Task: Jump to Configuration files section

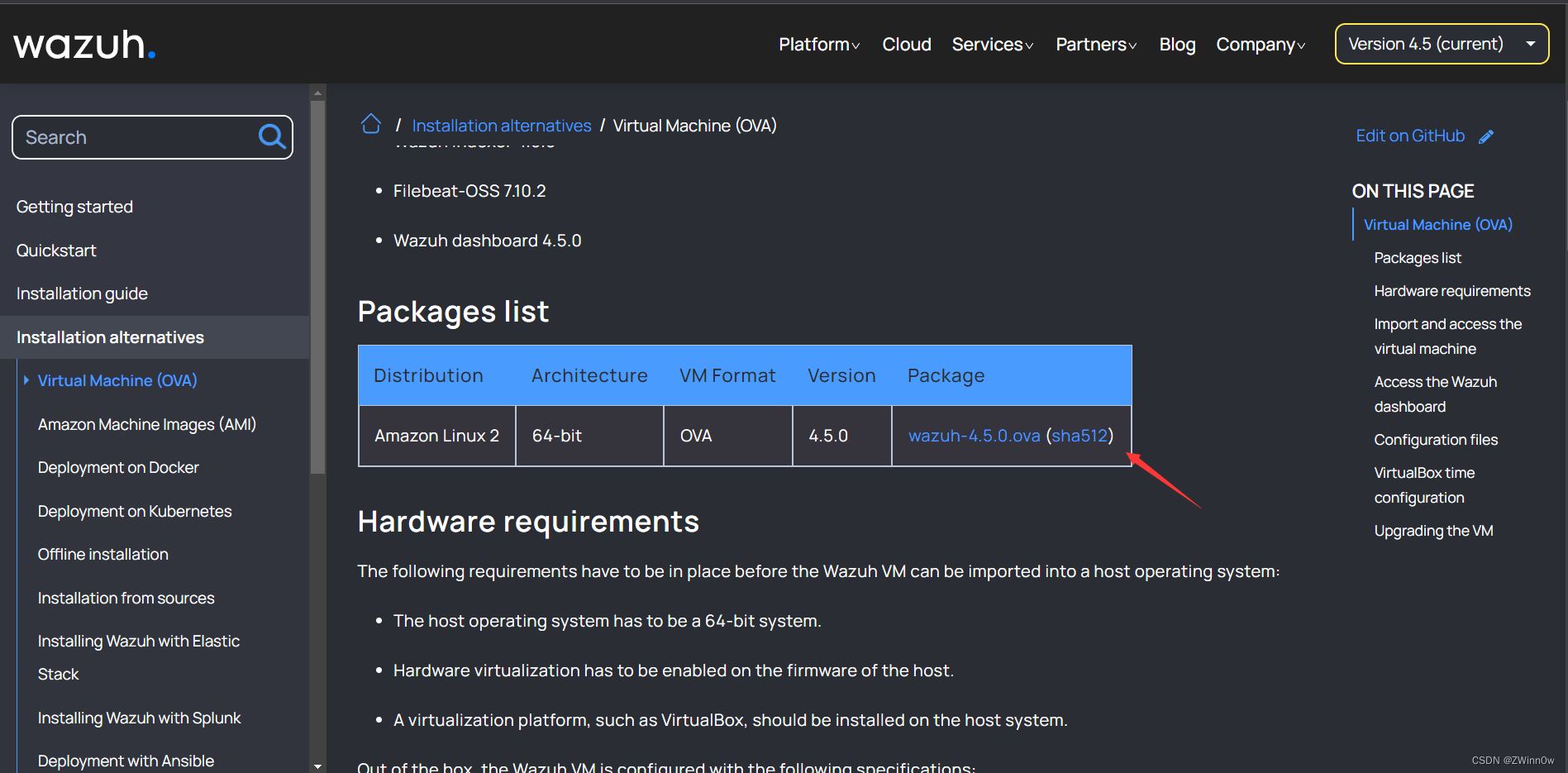Action: (1436, 440)
